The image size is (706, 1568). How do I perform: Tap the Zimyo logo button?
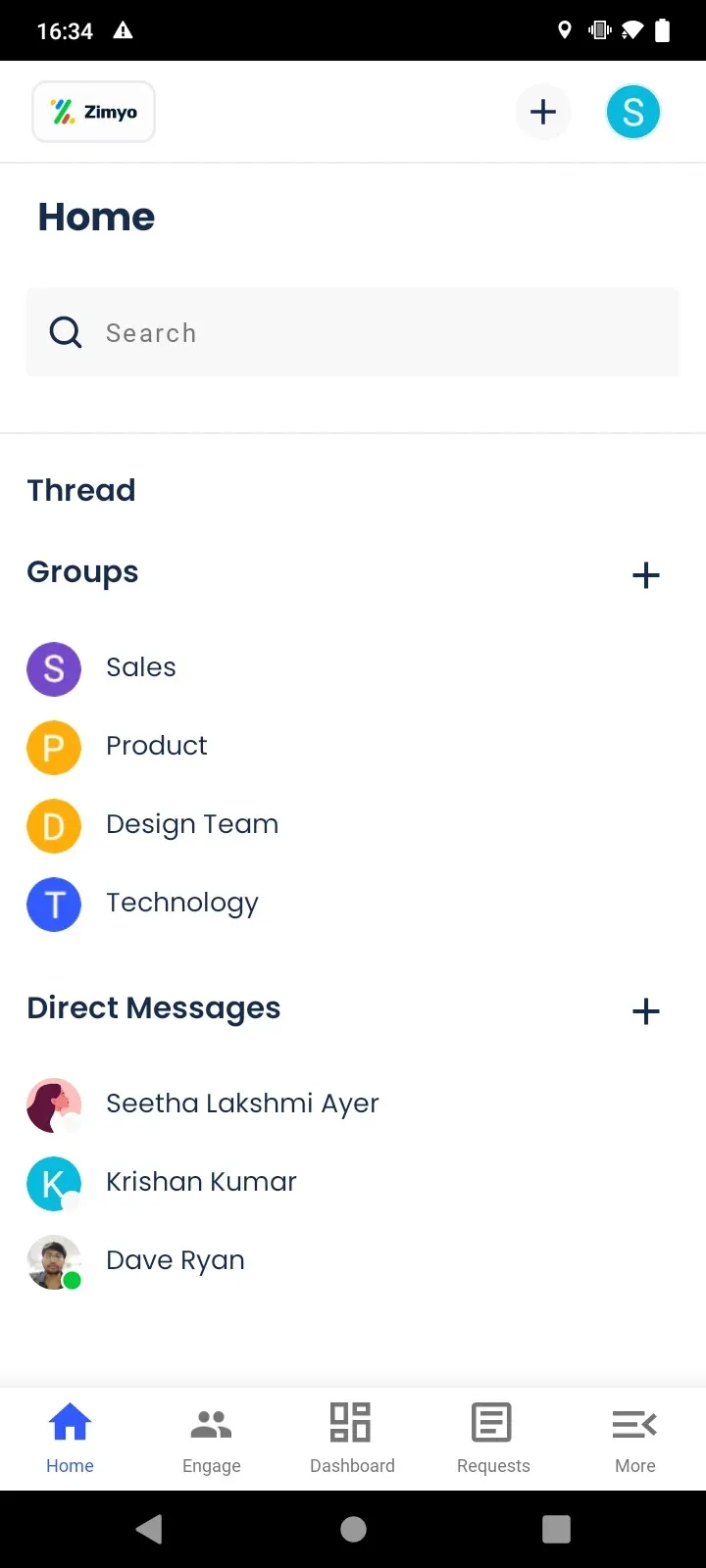point(93,112)
